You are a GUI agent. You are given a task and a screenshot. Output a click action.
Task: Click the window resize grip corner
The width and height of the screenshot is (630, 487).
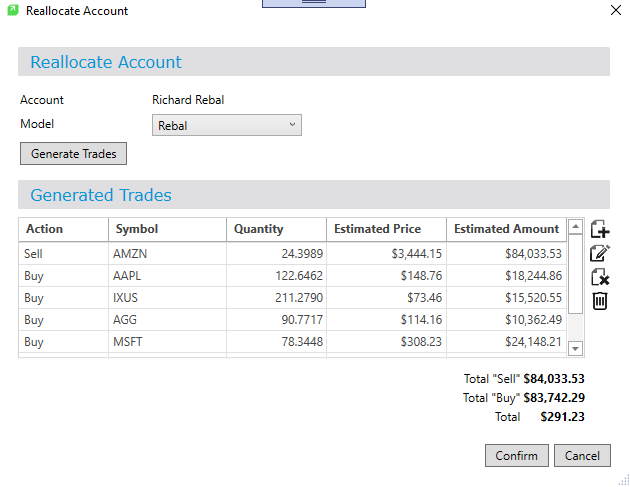coord(624,481)
